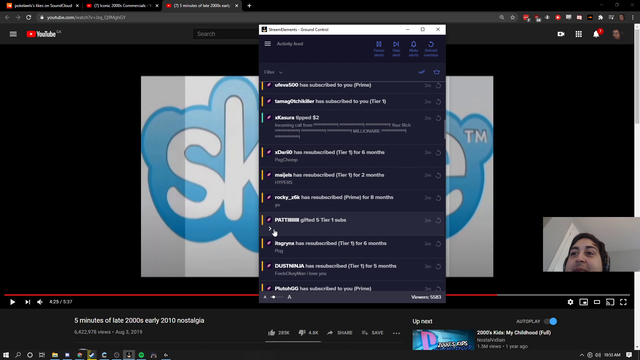640x360 pixels.
Task: Replay the xDarii0 resubscribe alert
Action: (438, 153)
